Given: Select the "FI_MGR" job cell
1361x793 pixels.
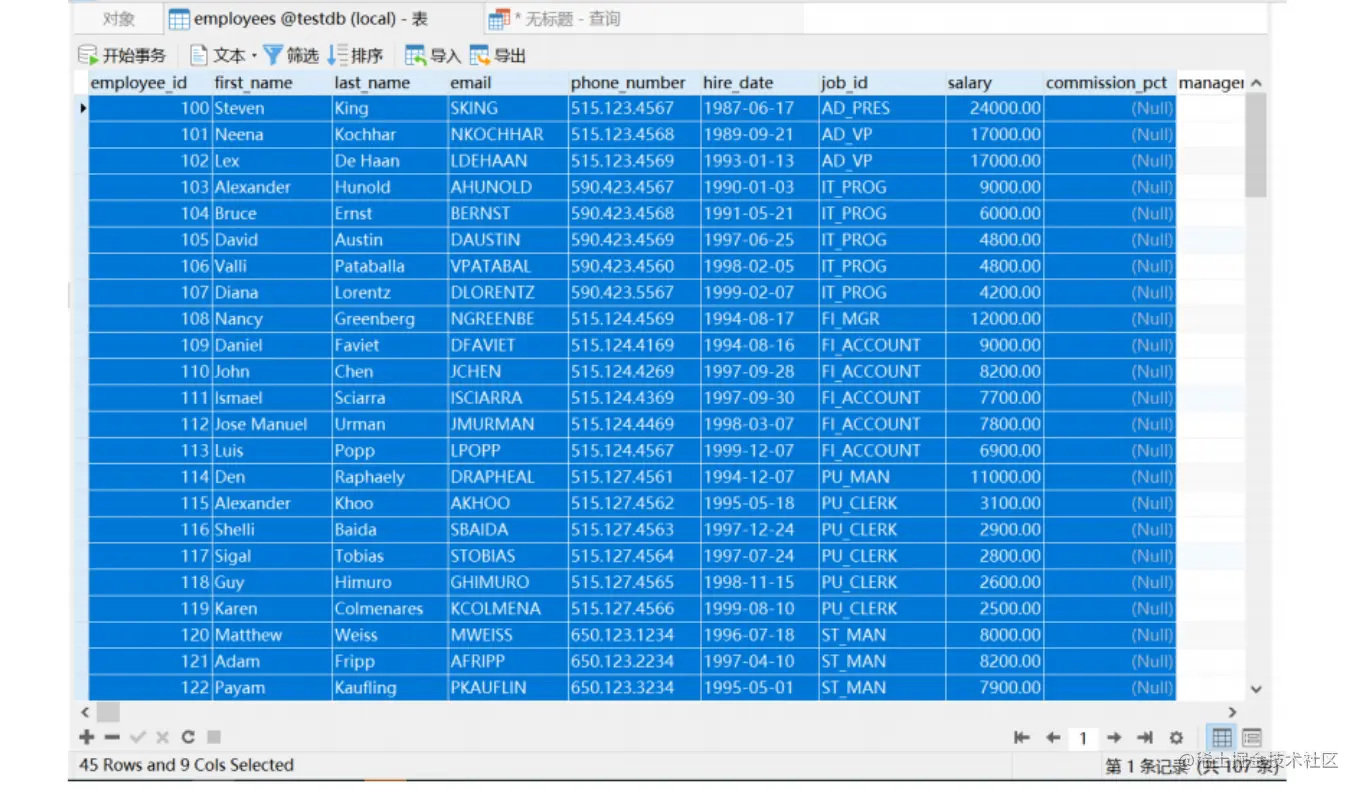Looking at the screenshot, I should 881,319.
